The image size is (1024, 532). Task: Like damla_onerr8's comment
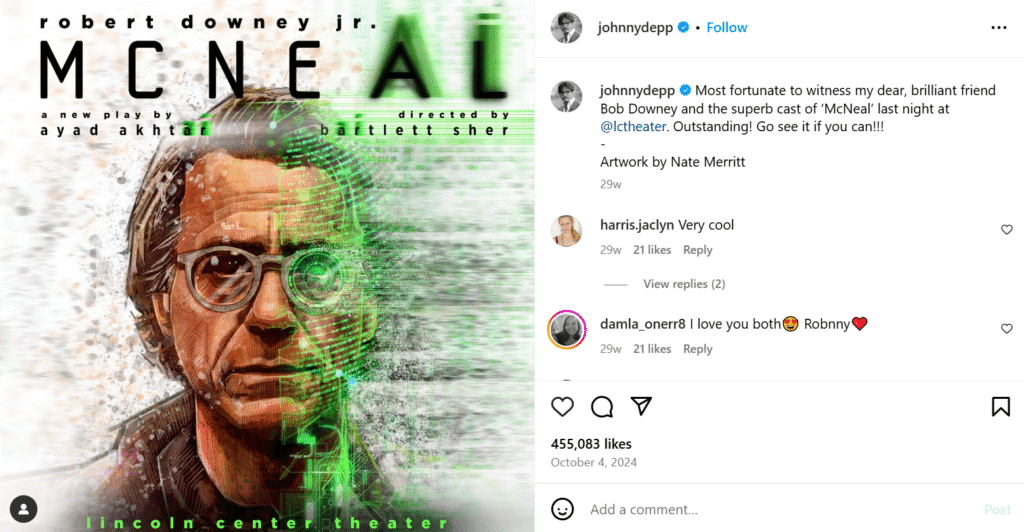pos(1006,328)
